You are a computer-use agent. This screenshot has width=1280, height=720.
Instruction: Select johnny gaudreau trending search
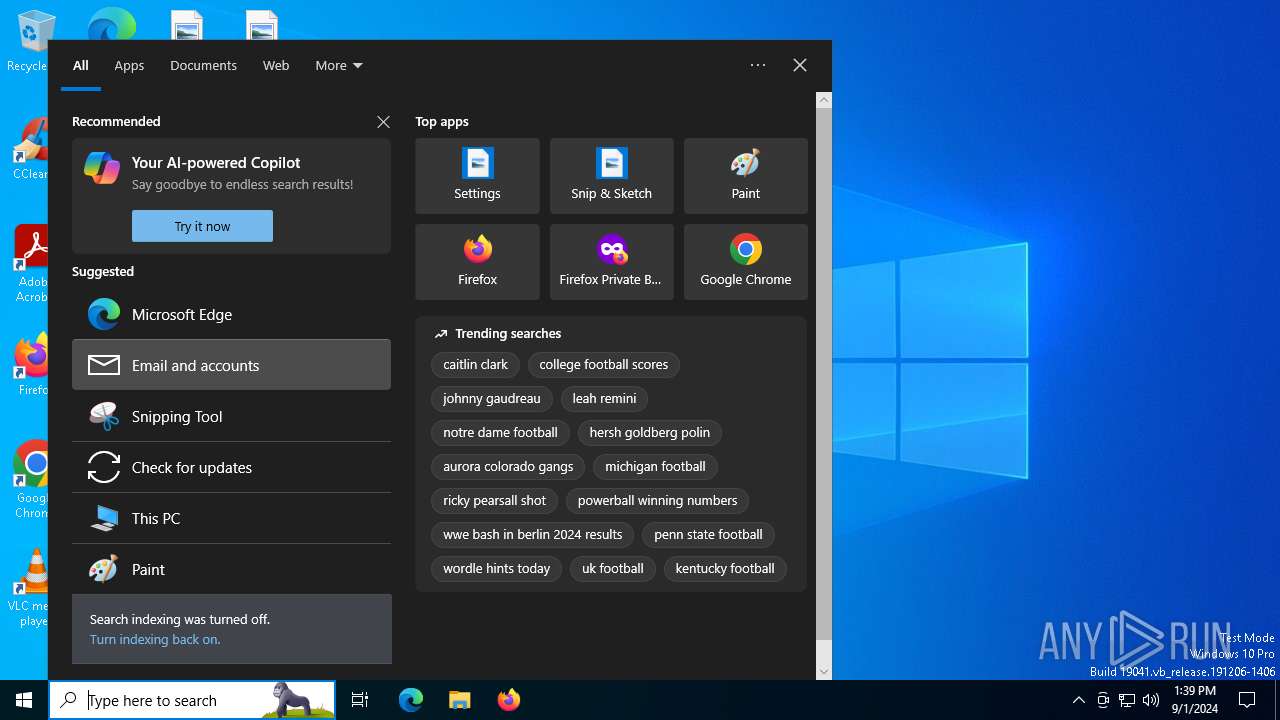pyautogui.click(x=491, y=399)
